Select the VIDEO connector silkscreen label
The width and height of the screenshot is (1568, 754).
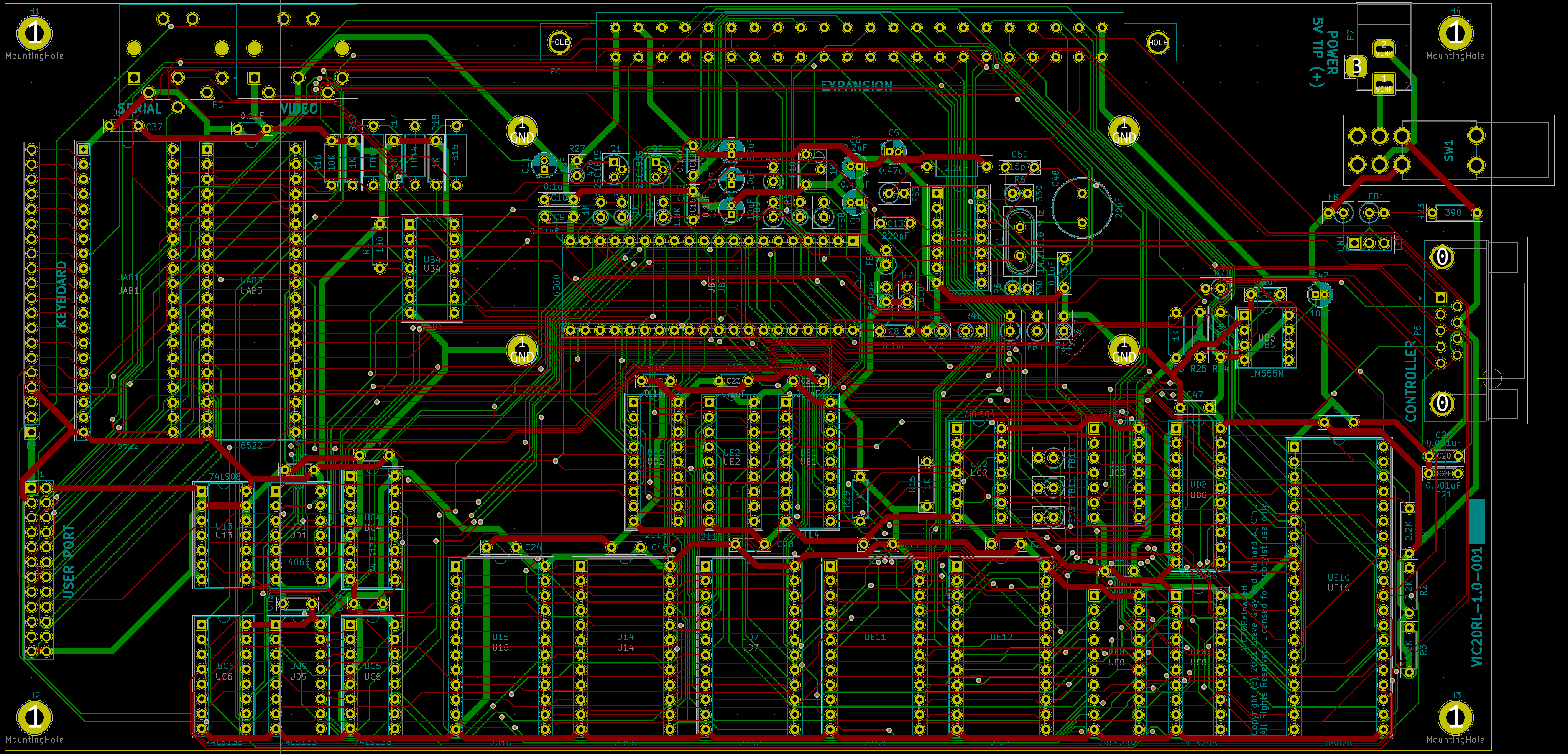click(298, 109)
